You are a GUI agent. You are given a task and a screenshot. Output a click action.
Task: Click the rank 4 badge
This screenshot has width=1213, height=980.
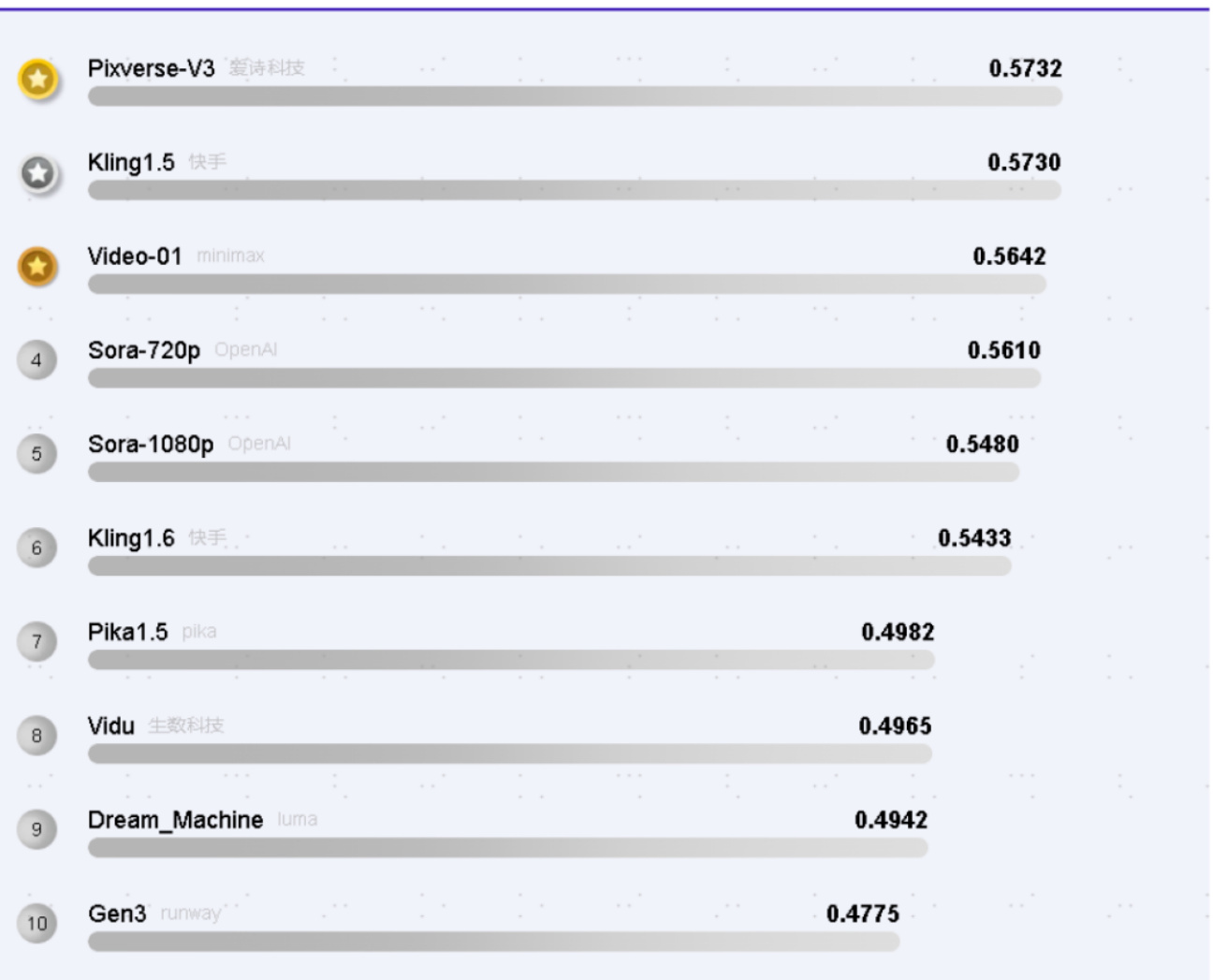click(37, 360)
